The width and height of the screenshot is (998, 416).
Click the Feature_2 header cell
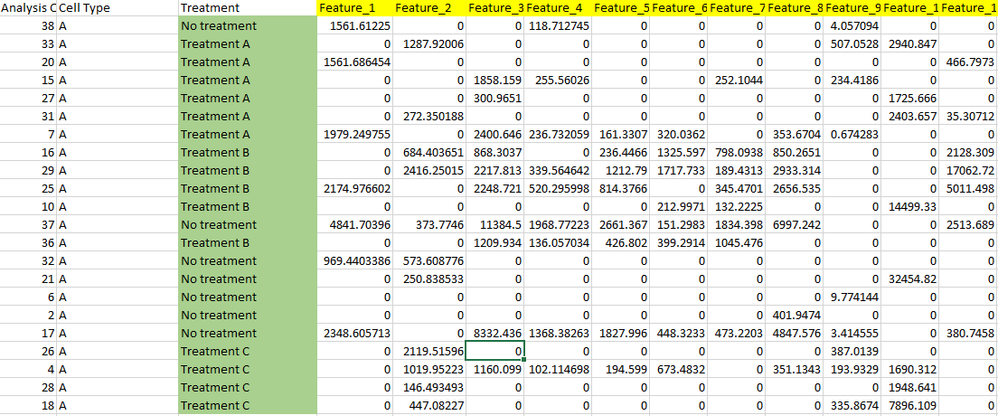coord(429,8)
